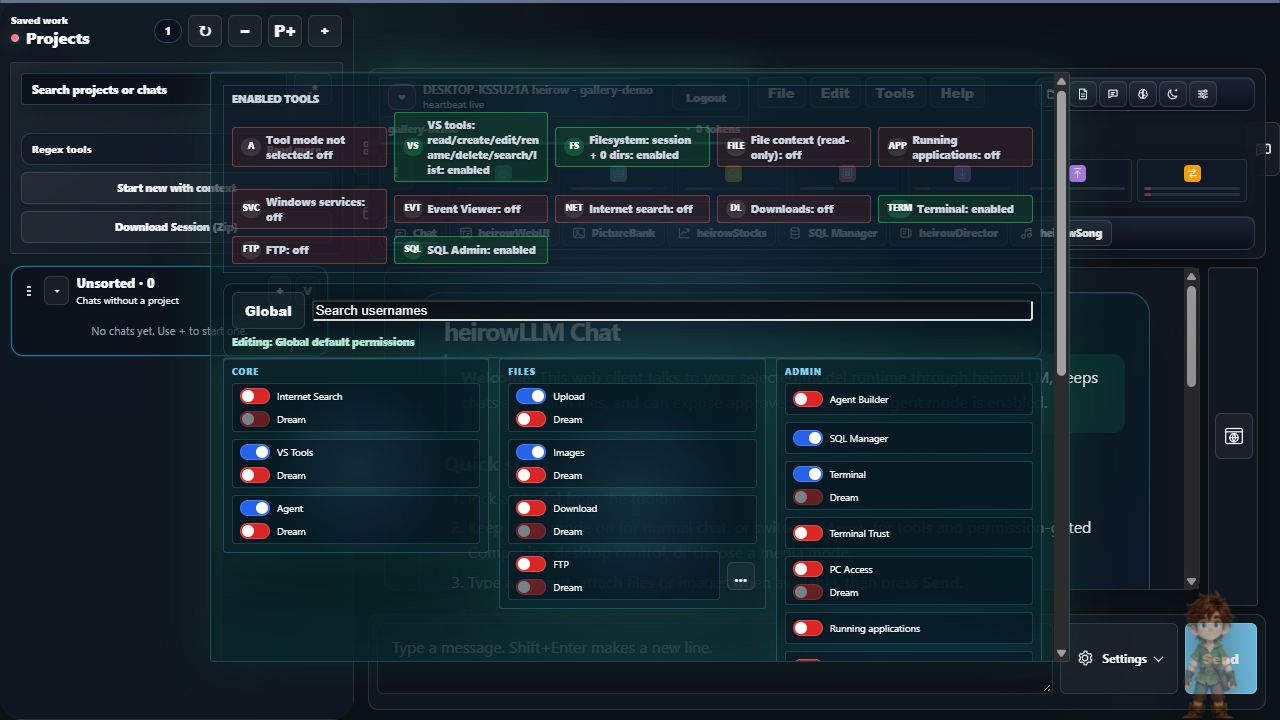Click the VS tools enabled chip
Screen dimensions: 1280x720
click(471, 147)
